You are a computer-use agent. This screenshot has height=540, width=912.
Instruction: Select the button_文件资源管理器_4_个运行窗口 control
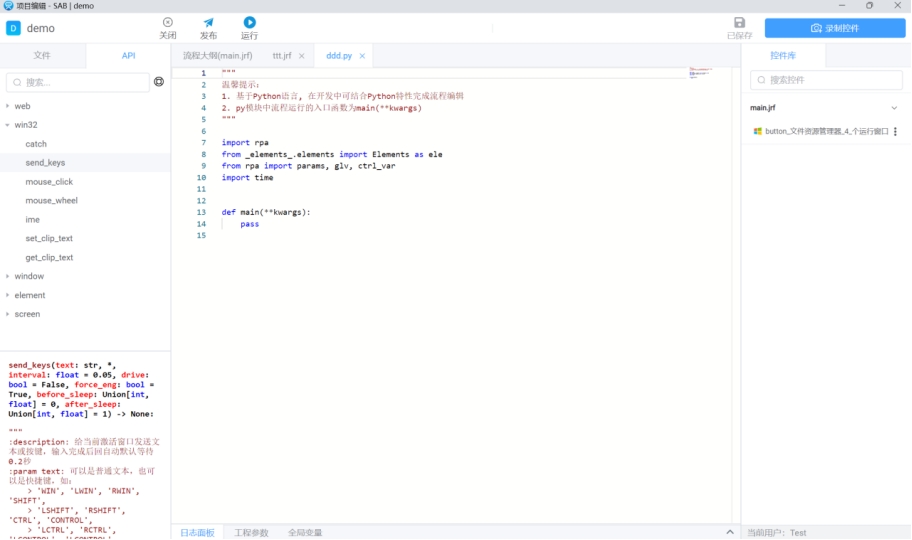coord(826,132)
